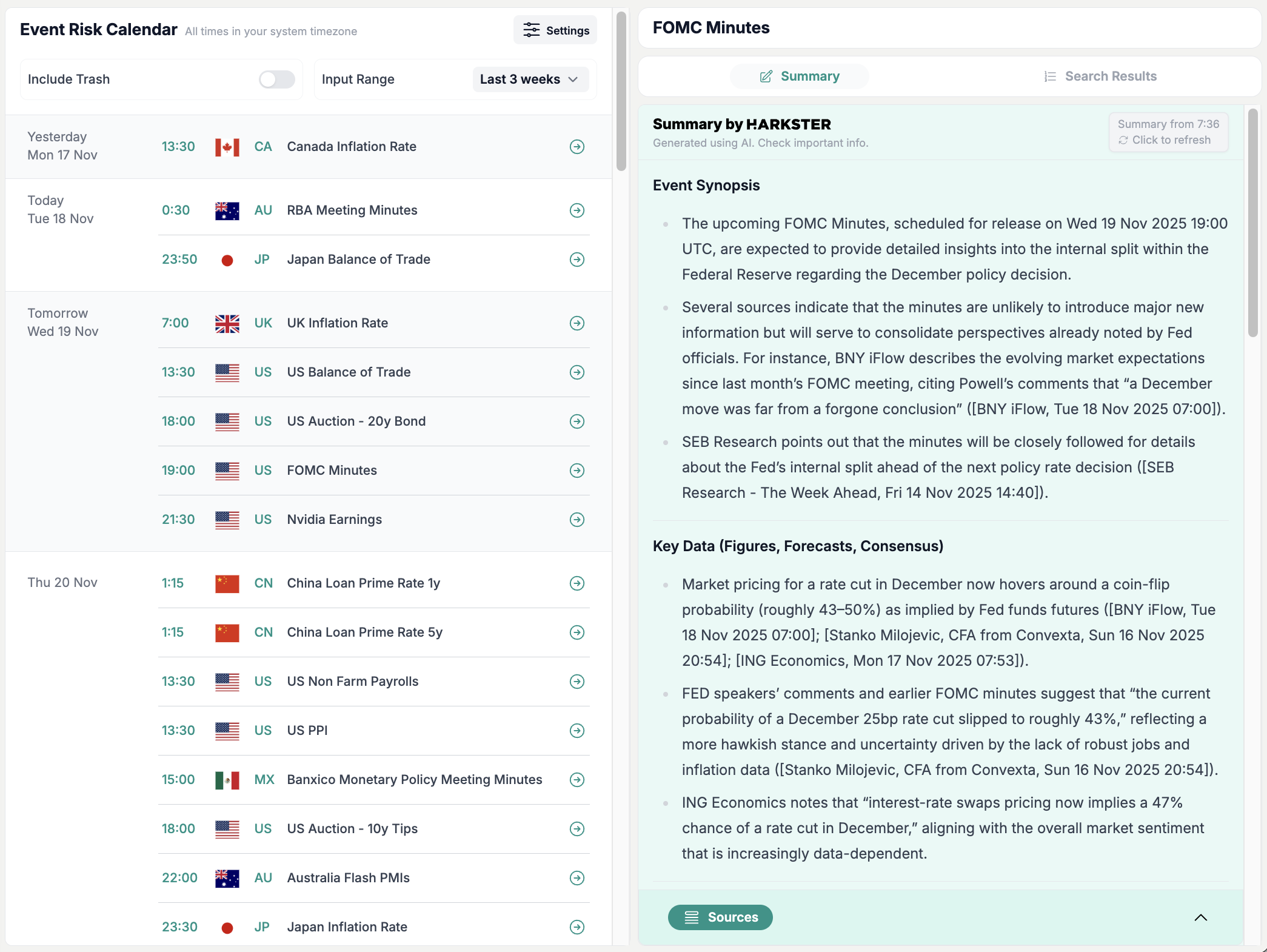Viewport: 1267px width, 952px height.
Task: Open details arrow for Canada Inflation Rate
Action: pos(577,147)
